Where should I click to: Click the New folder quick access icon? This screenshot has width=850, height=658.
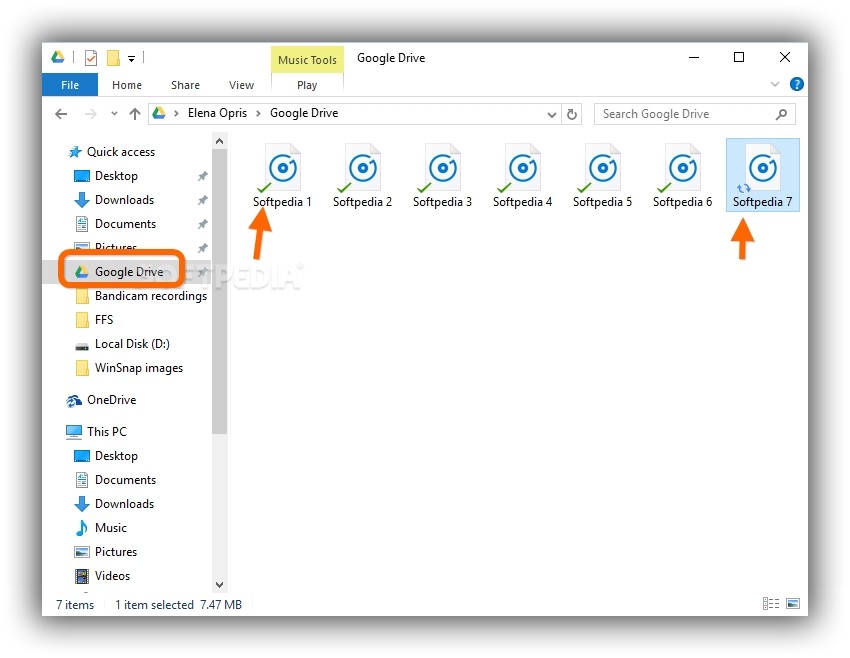112,58
